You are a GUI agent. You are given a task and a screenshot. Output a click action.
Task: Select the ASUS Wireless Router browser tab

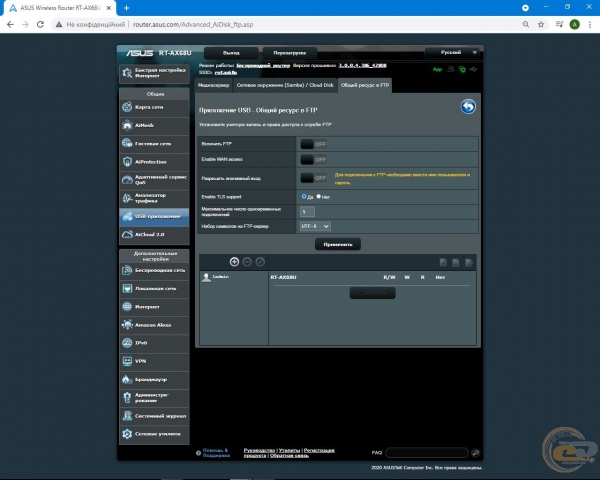tap(59, 8)
